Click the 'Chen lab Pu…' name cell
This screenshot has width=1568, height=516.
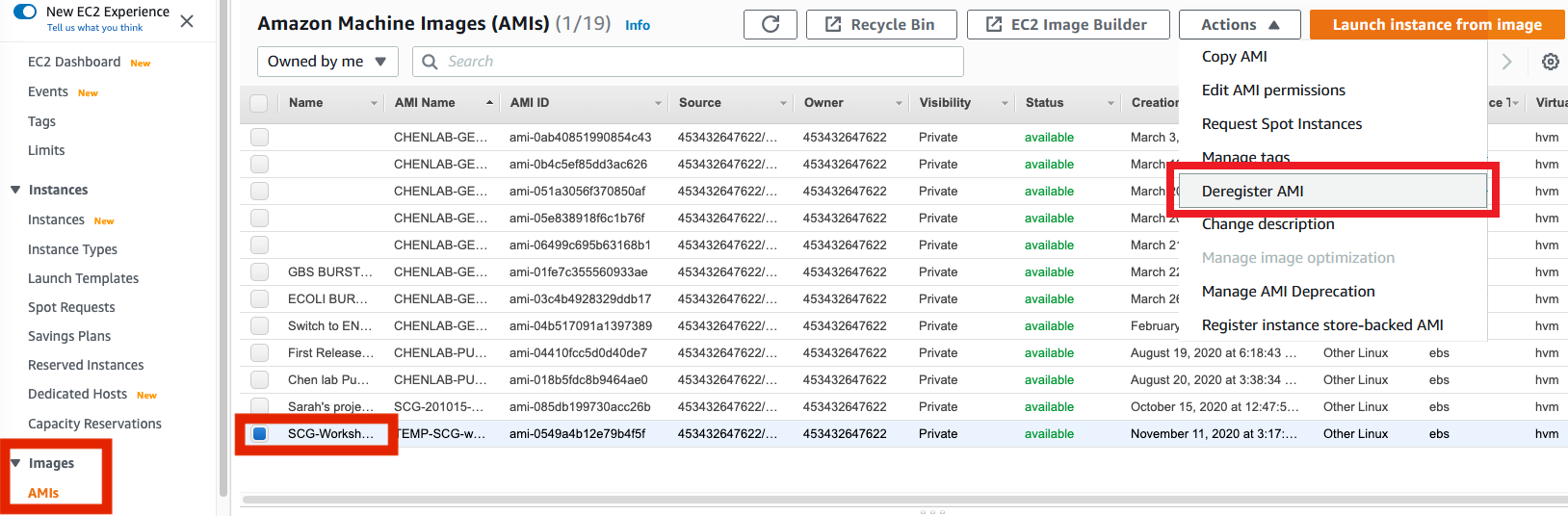click(328, 380)
